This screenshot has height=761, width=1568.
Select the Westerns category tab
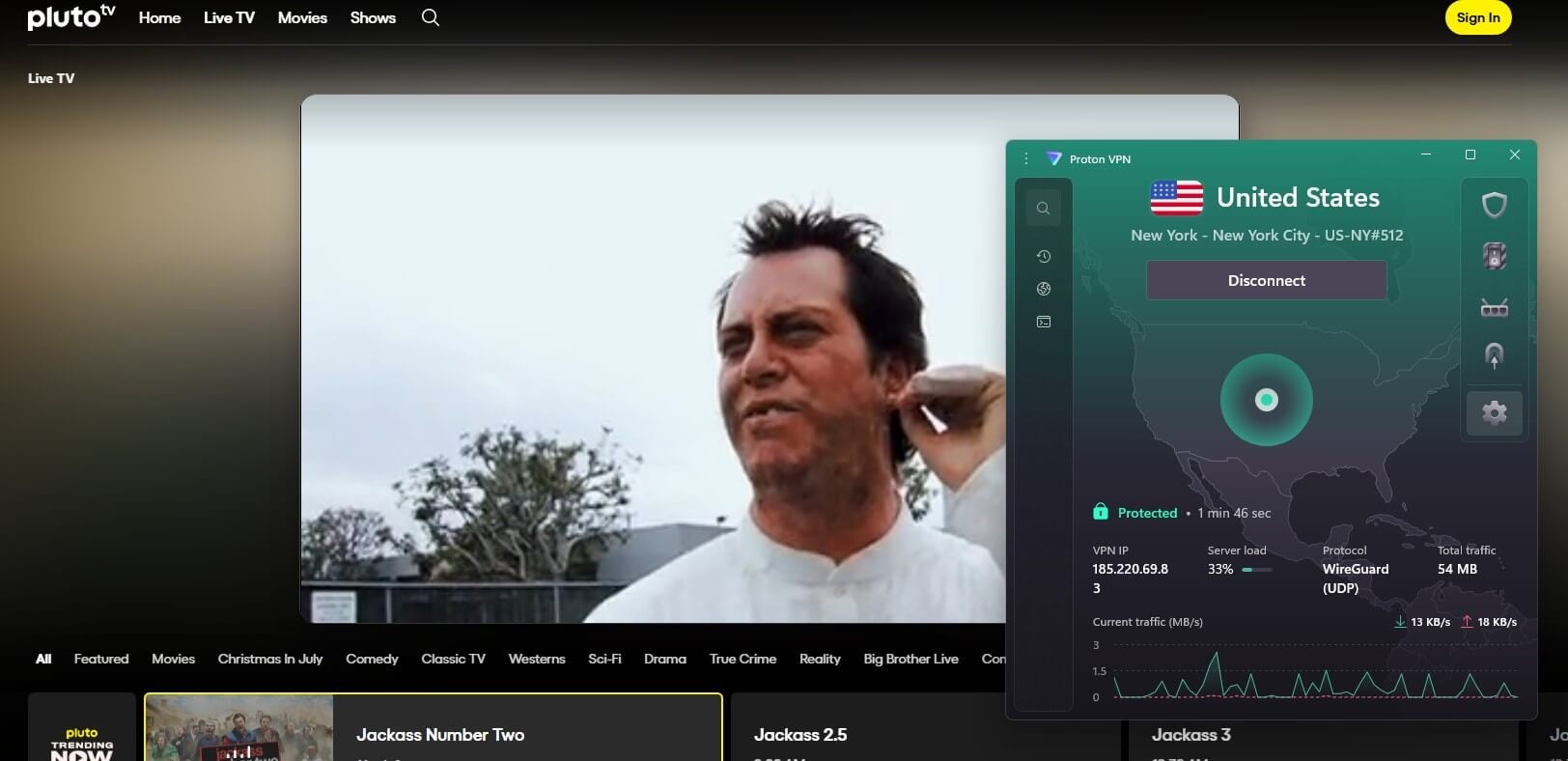coord(537,659)
